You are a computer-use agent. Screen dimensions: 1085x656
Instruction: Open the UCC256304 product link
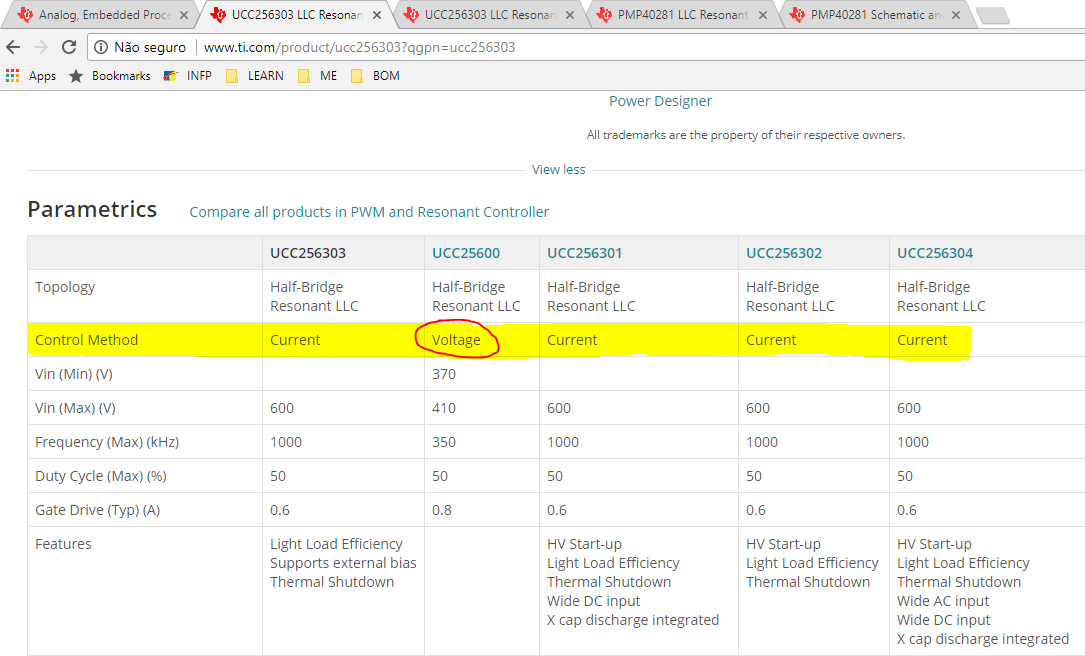click(935, 253)
